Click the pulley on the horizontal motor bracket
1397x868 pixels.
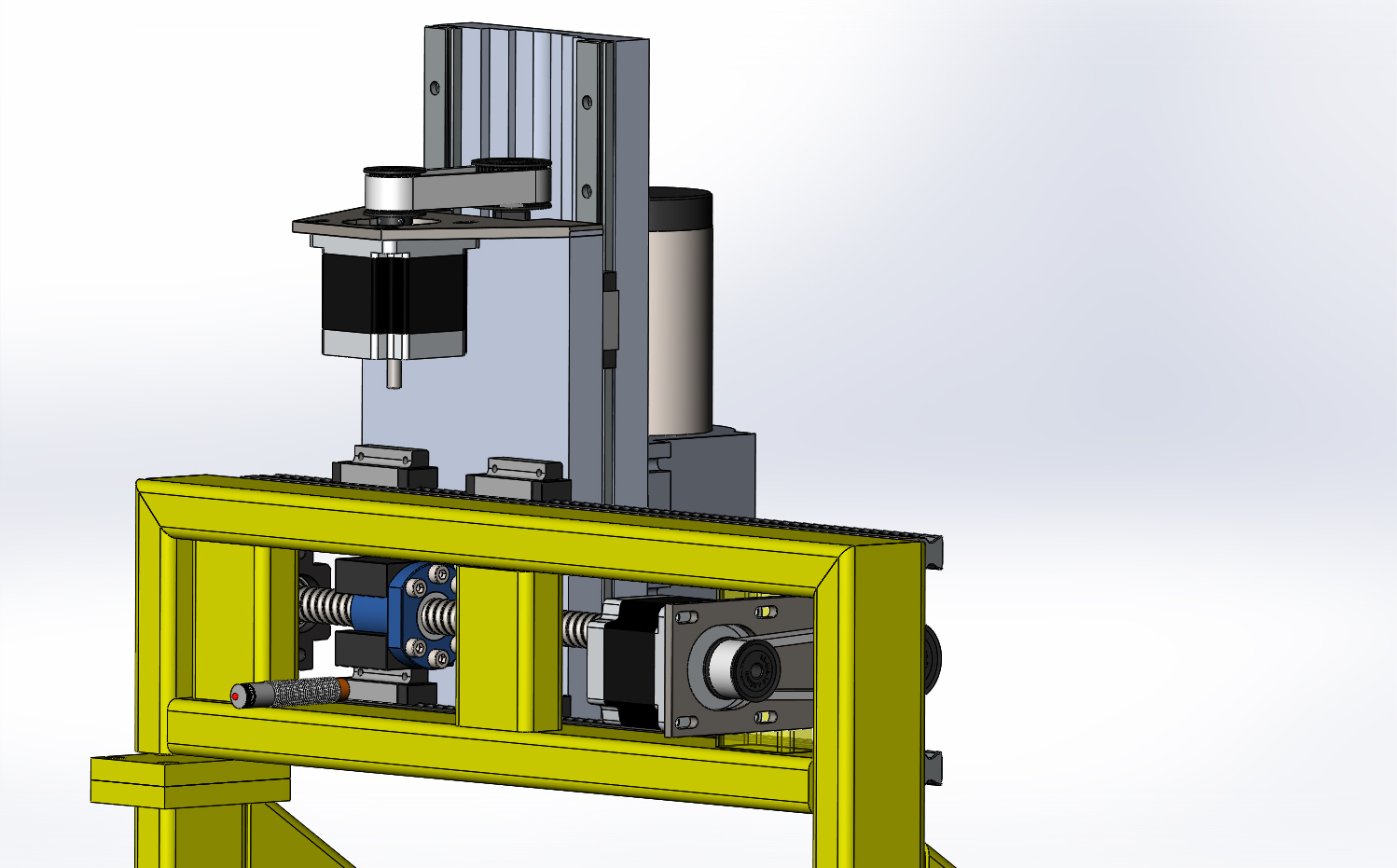coord(741,668)
